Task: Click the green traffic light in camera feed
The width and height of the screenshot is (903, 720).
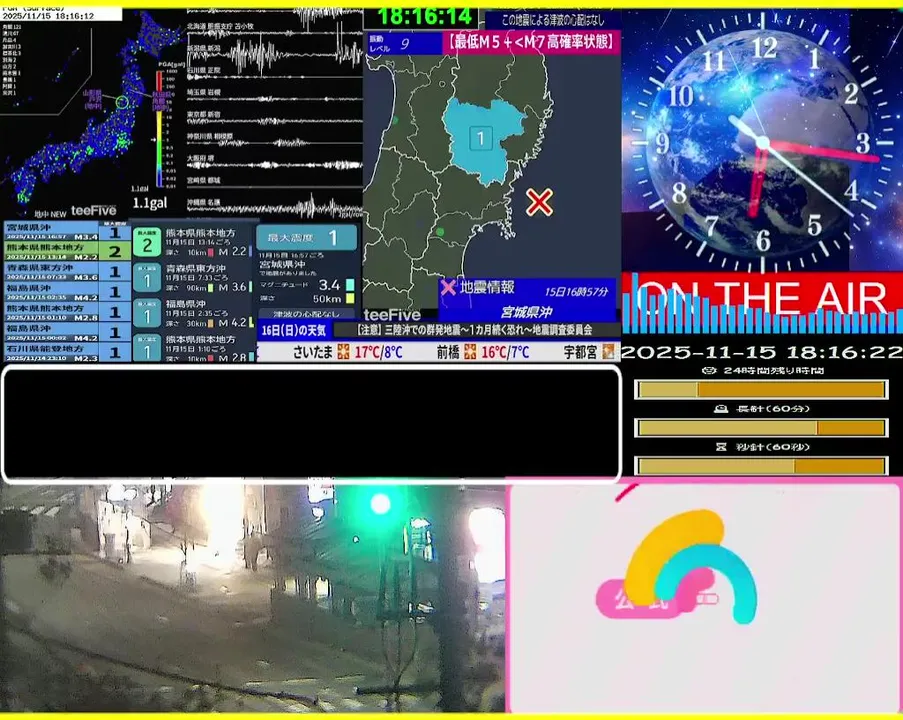Action: (380, 504)
